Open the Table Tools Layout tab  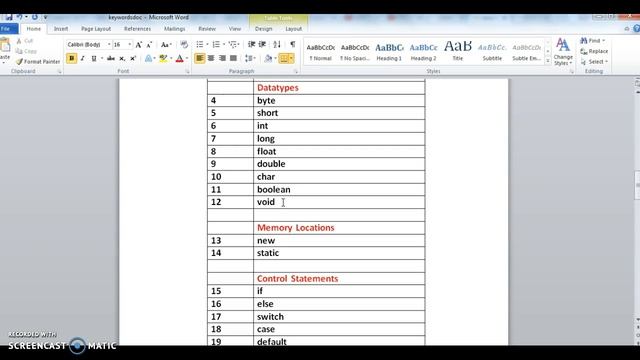pyautogui.click(x=293, y=29)
